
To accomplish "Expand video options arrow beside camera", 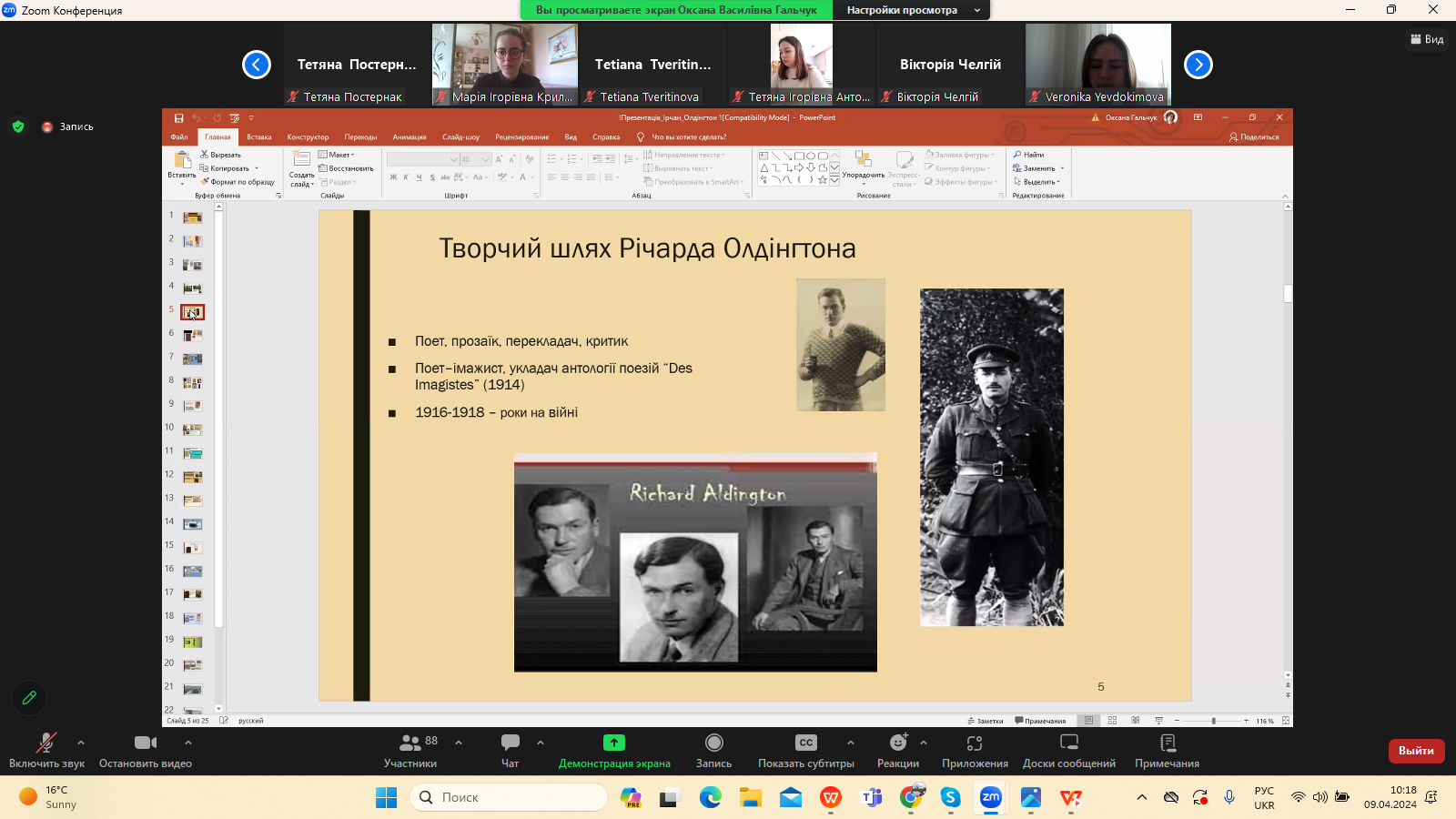I will coord(188,743).
